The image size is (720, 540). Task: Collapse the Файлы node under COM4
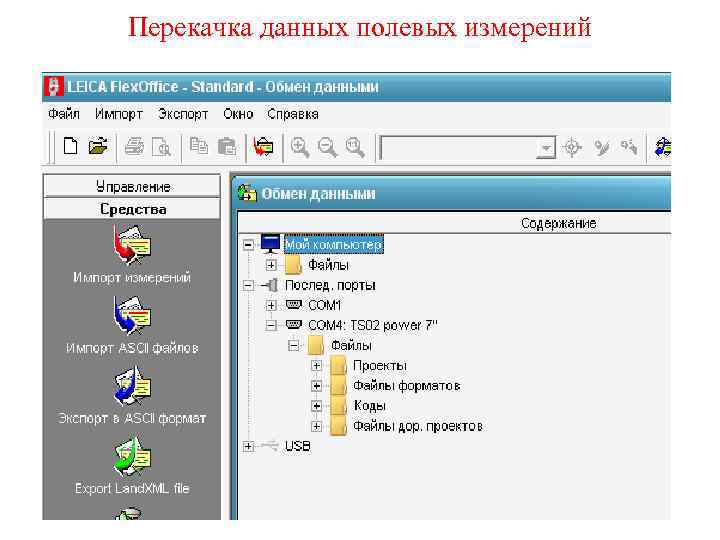pyautogui.click(x=293, y=345)
